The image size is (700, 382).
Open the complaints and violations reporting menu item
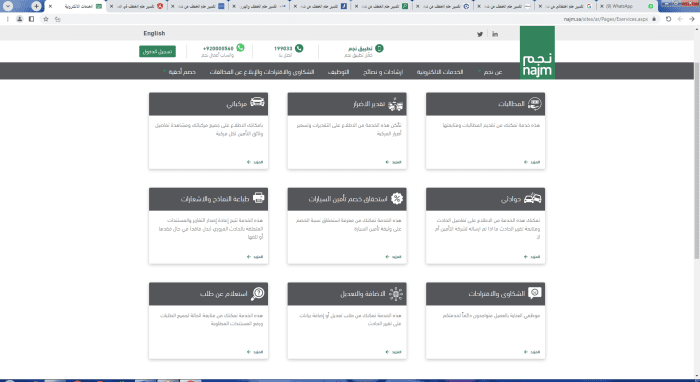coord(262,72)
